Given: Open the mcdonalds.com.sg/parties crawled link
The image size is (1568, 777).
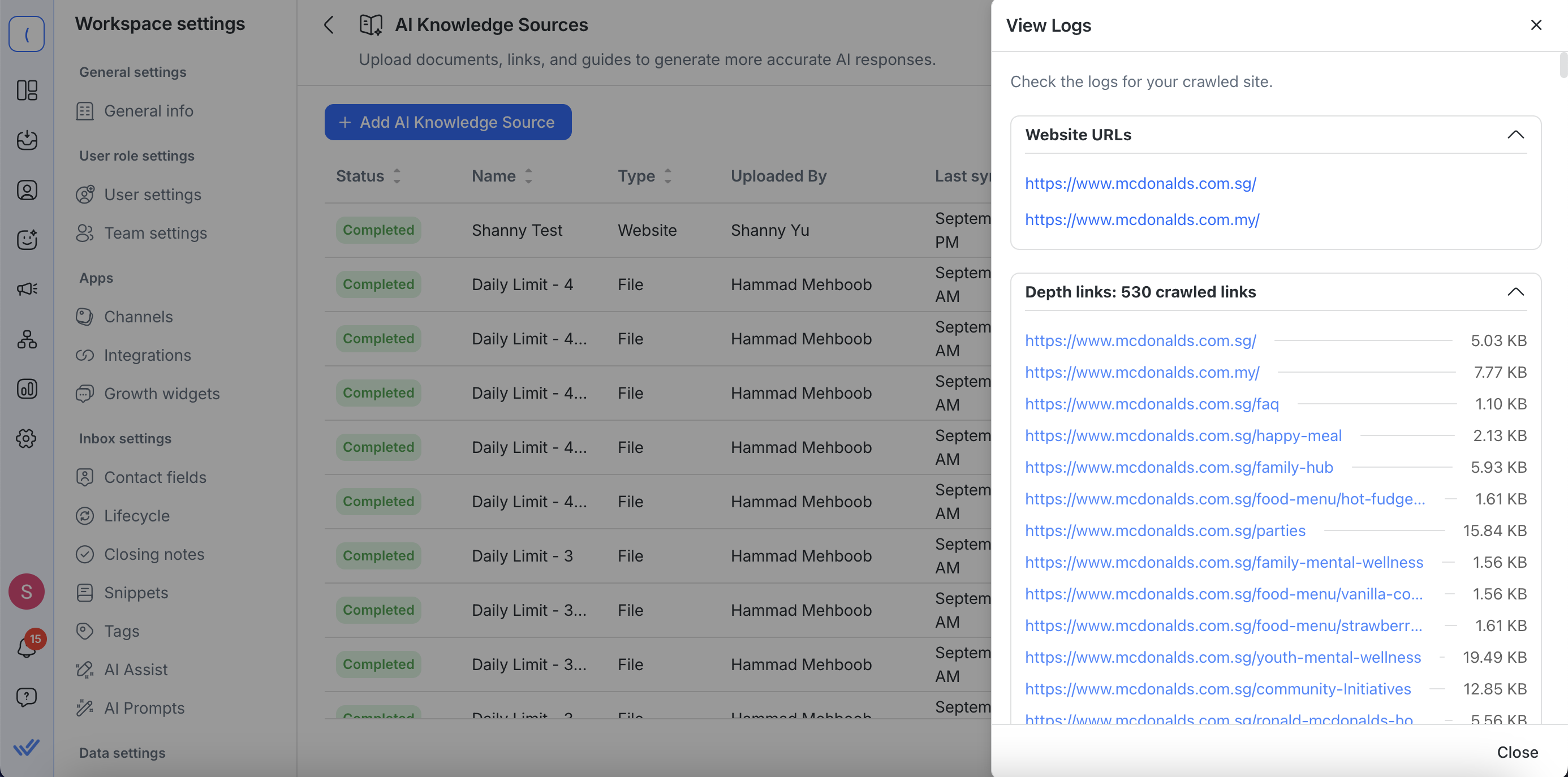Looking at the screenshot, I should coord(1165,530).
